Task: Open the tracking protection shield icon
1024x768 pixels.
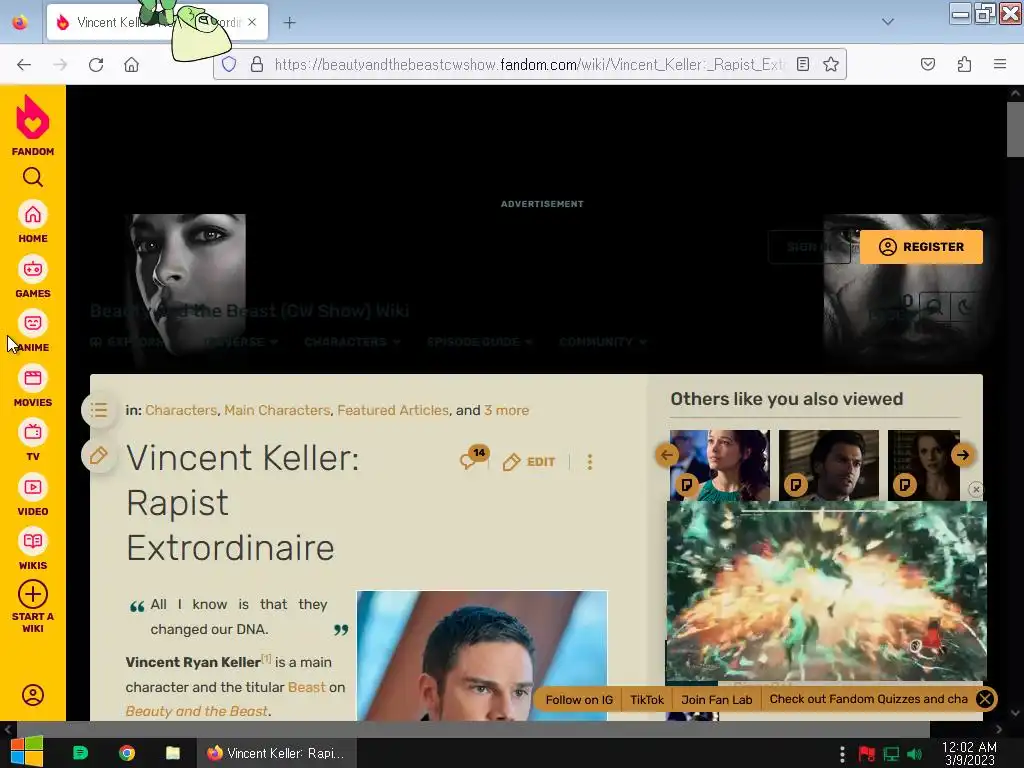Action: tap(229, 64)
